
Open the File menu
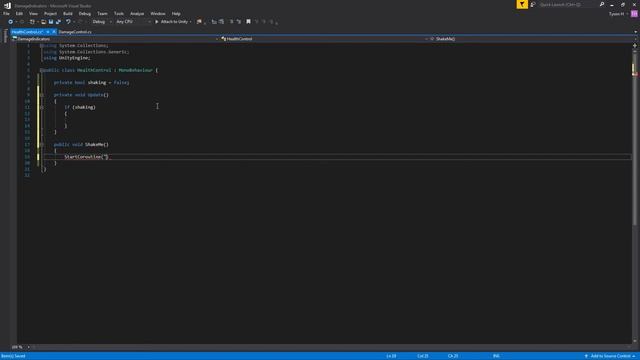(x=6, y=14)
